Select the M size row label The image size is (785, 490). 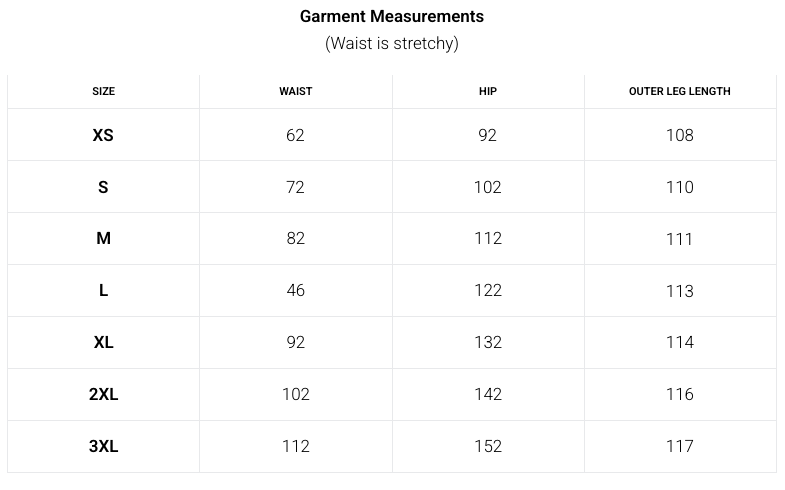coord(103,238)
